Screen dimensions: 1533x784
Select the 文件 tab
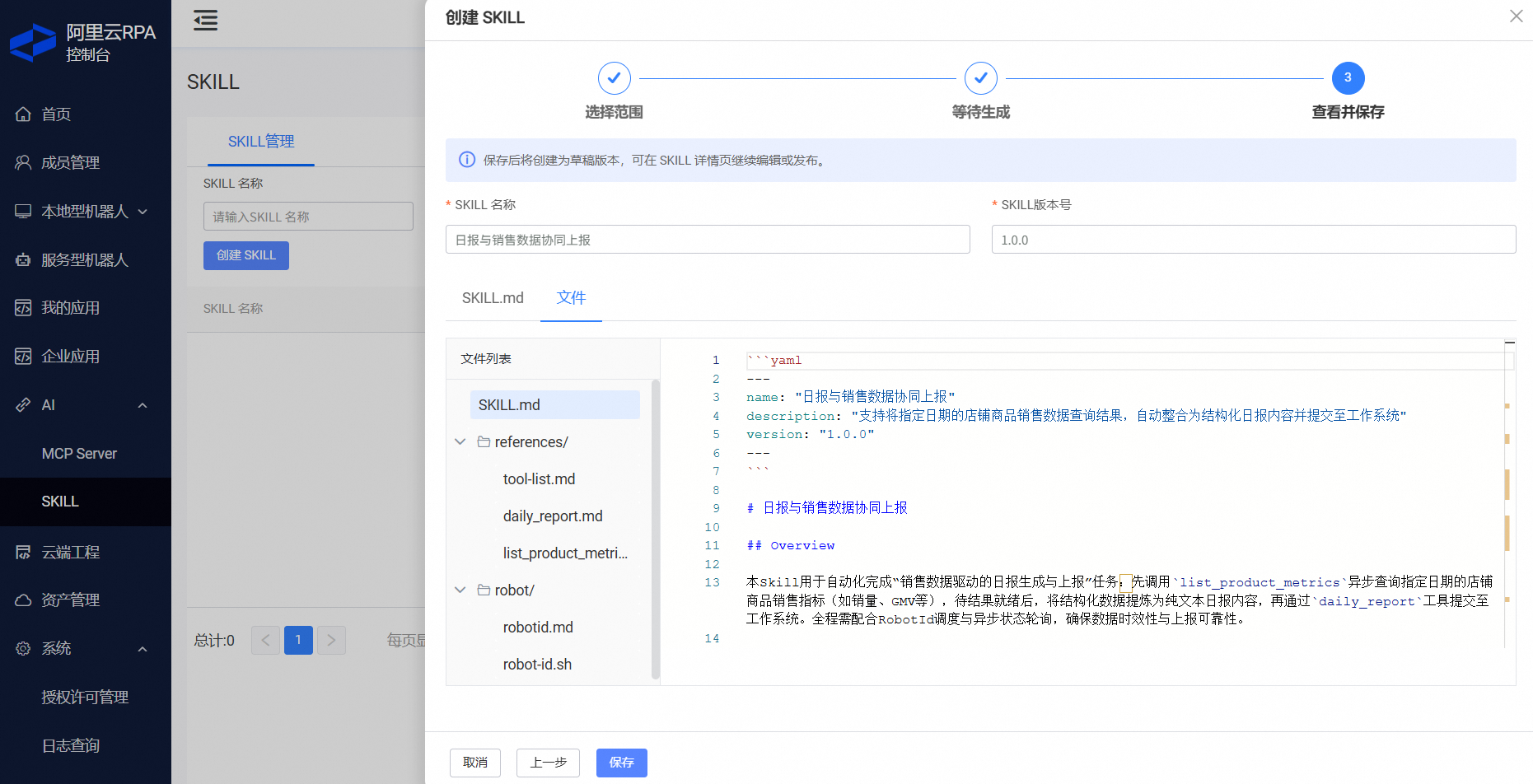pos(571,298)
